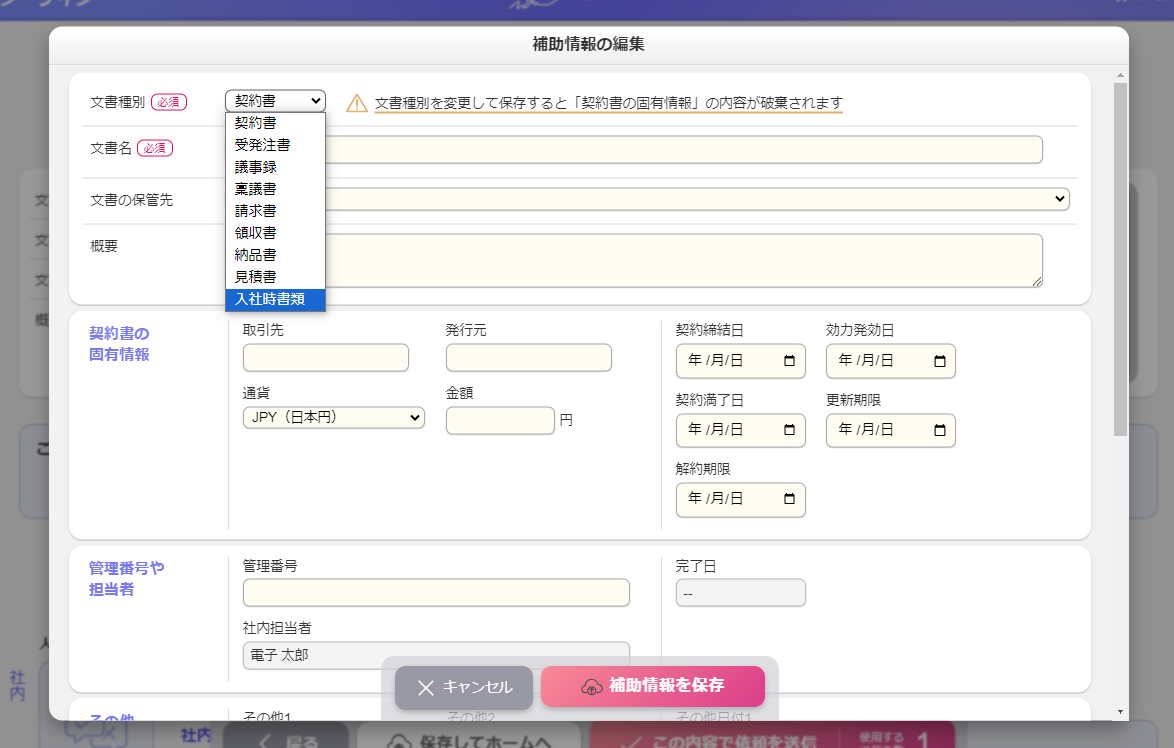Click the dialog scrollbar down arrow
1174x748 pixels.
[1120, 712]
